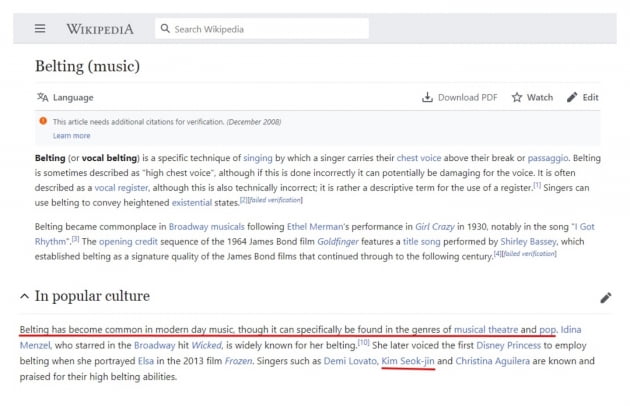Image resolution: width=630 pixels, height=406 pixels.
Task: Follow the pop genre link
Action: (x=547, y=330)
